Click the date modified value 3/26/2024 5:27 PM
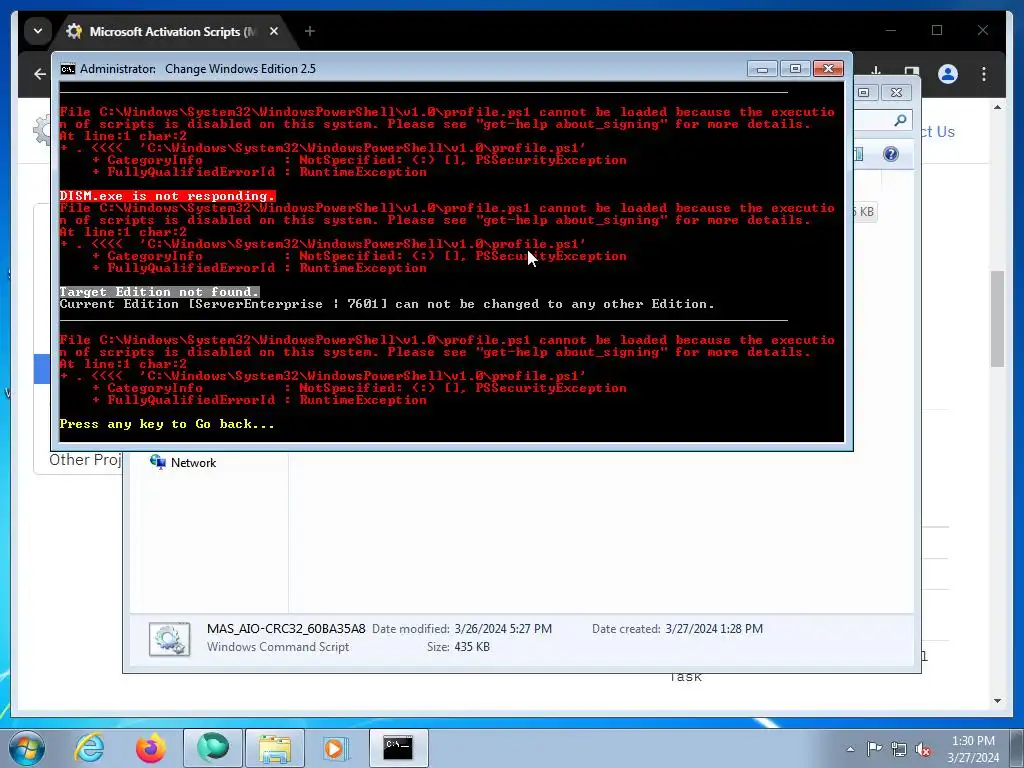Screen dimensions: 1024x768 pyautogui.click(x=503, y=629)
